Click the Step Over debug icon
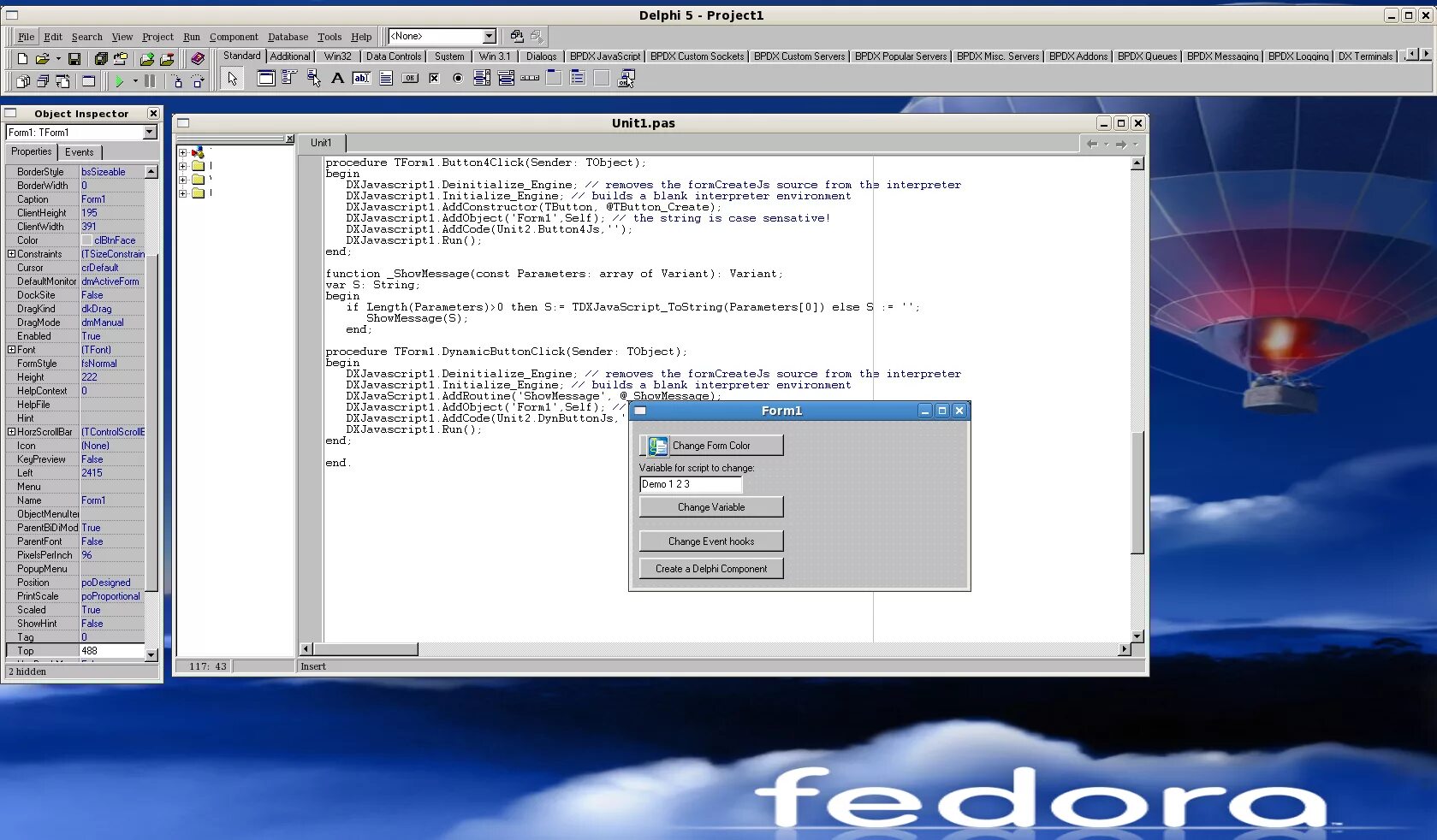 (198, 81)
